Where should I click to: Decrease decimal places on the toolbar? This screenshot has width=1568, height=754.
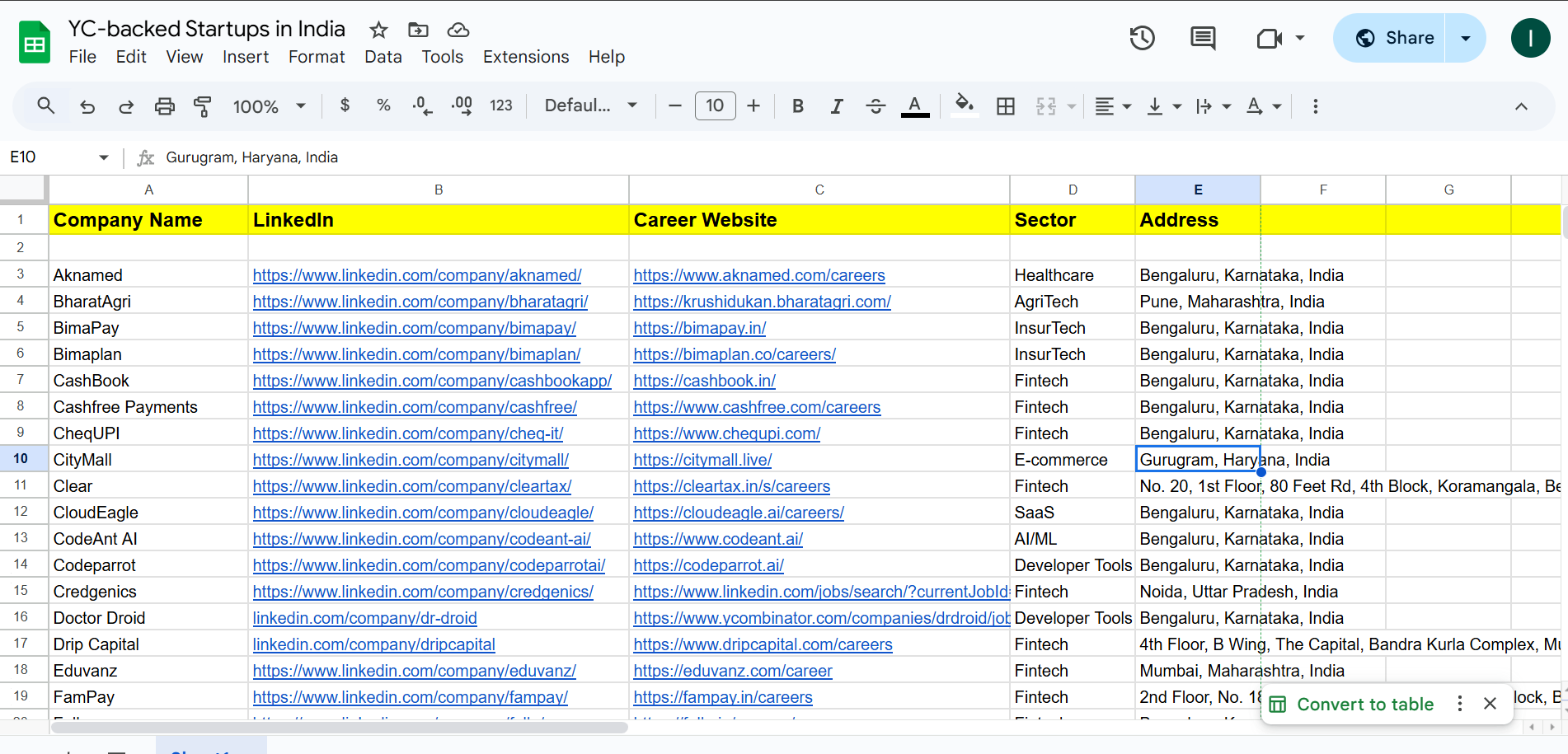click(x=421, y=105)
